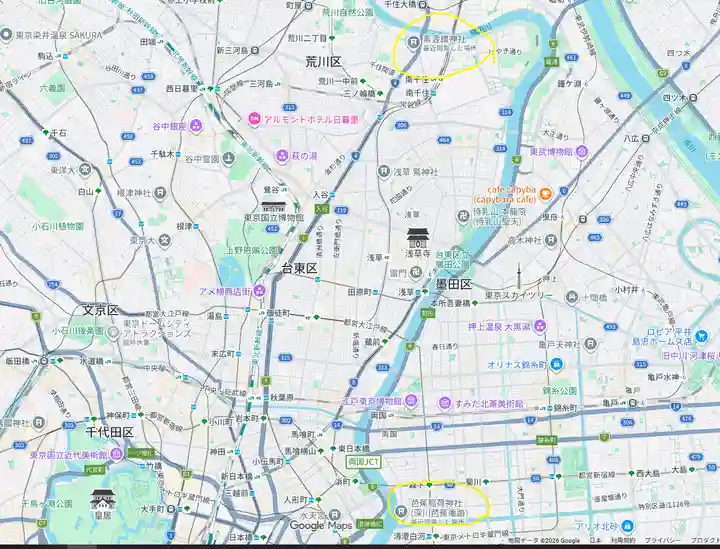Select the 西大島 station label
The width and height of the screenshot is (720, 549).
648,473
